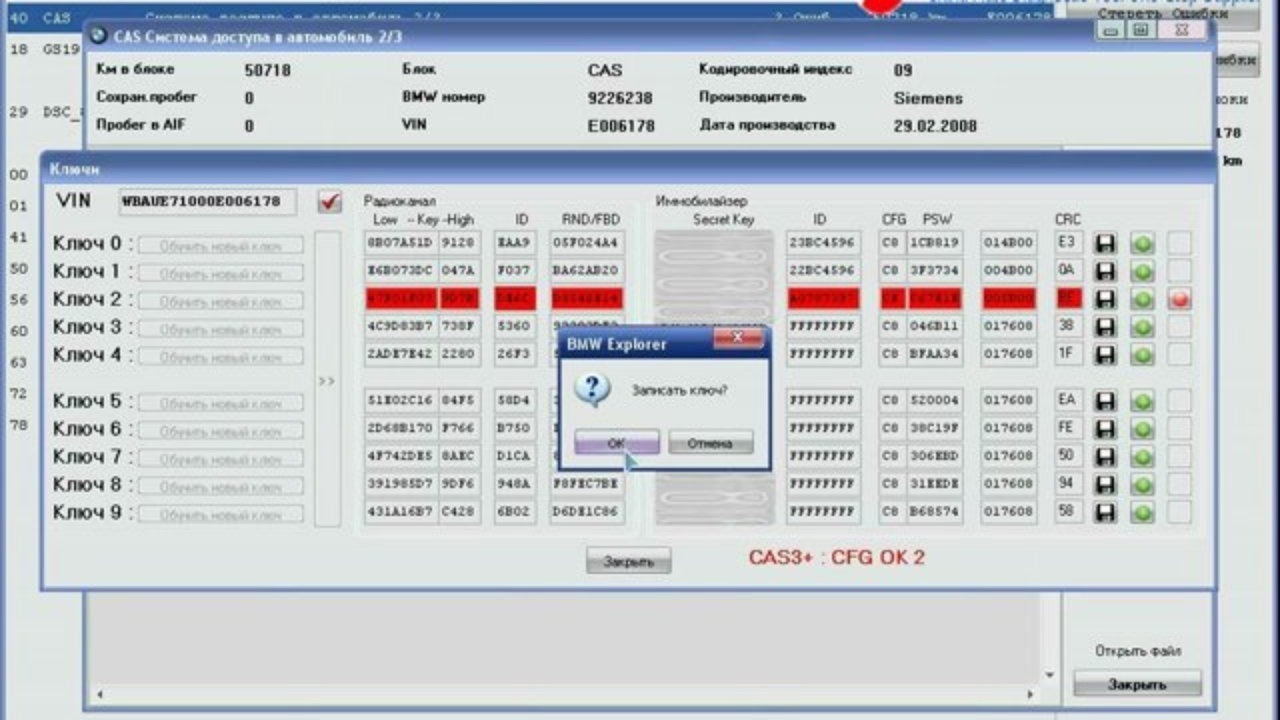Image resolution: width=1280 pixels, height=720 pixels.
Task: Toggle the rightmost checkbox in Ключ 6 row
Action: (1180, 429)
